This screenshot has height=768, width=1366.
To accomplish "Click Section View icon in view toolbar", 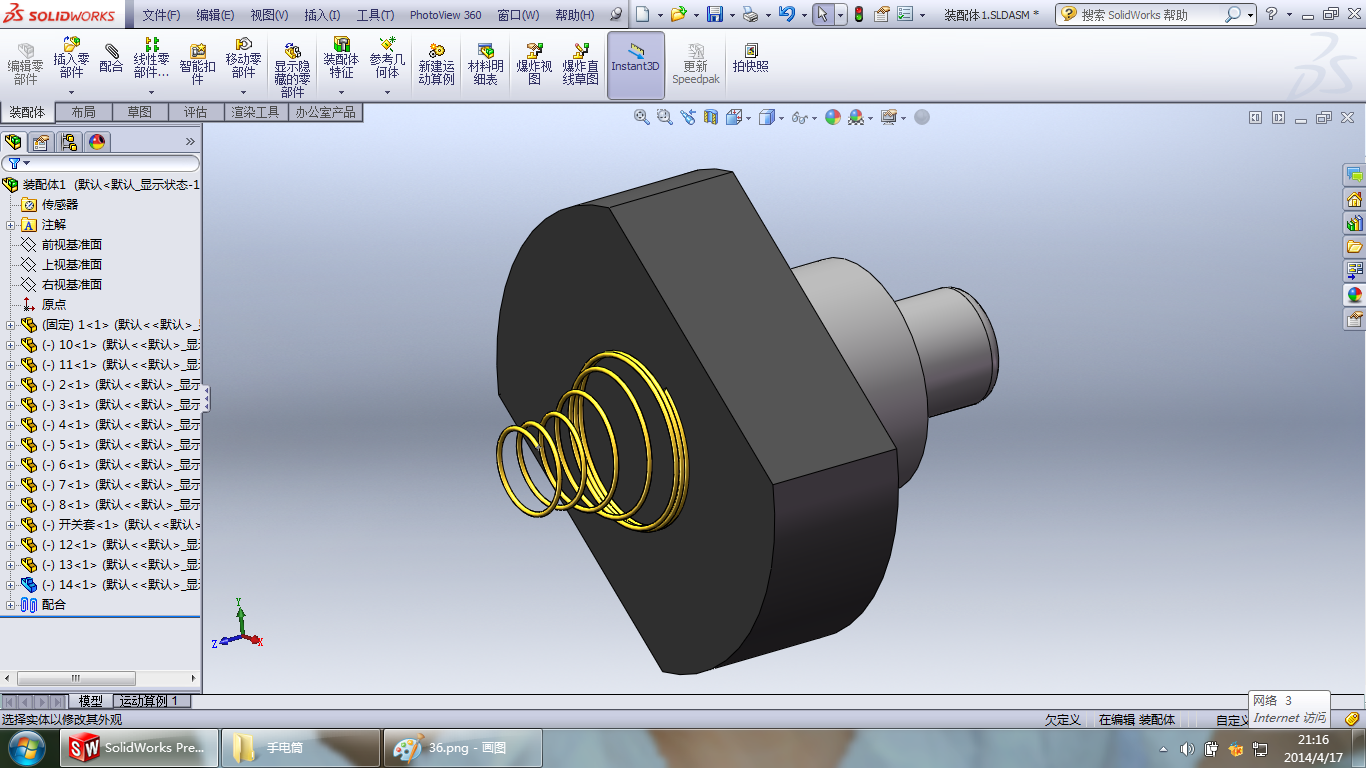I will 711,117.
